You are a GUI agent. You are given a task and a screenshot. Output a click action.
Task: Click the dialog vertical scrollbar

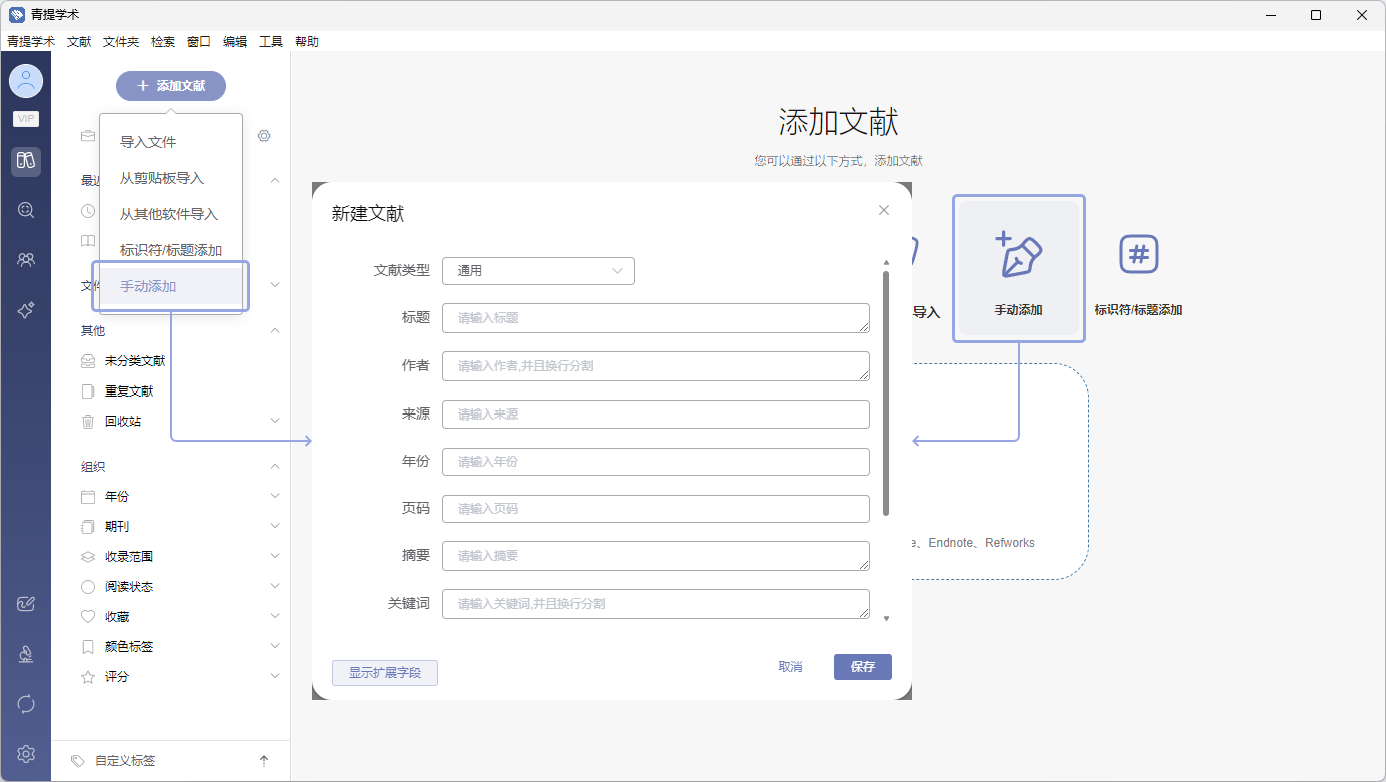pyautogui.click(x=886, y=393)
